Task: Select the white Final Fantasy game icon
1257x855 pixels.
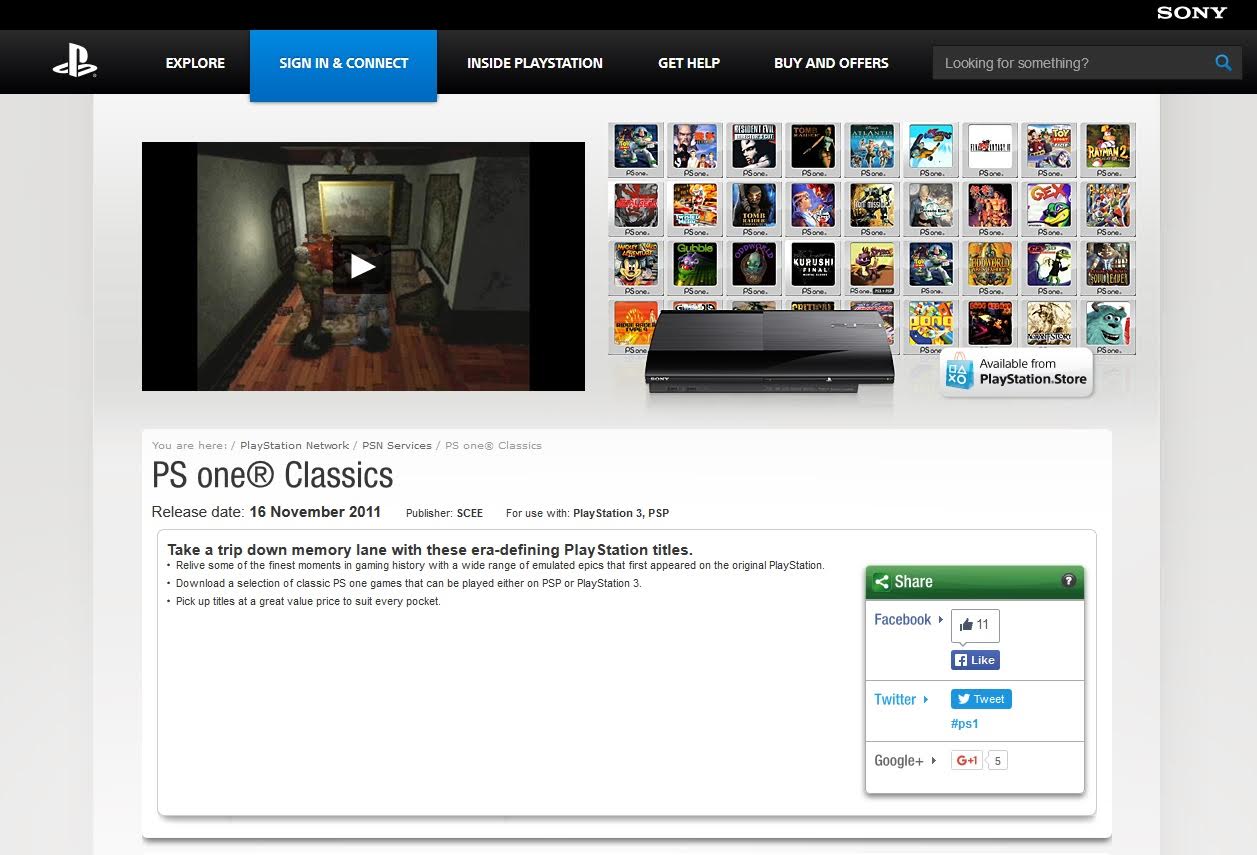Action: pos(990,149)
